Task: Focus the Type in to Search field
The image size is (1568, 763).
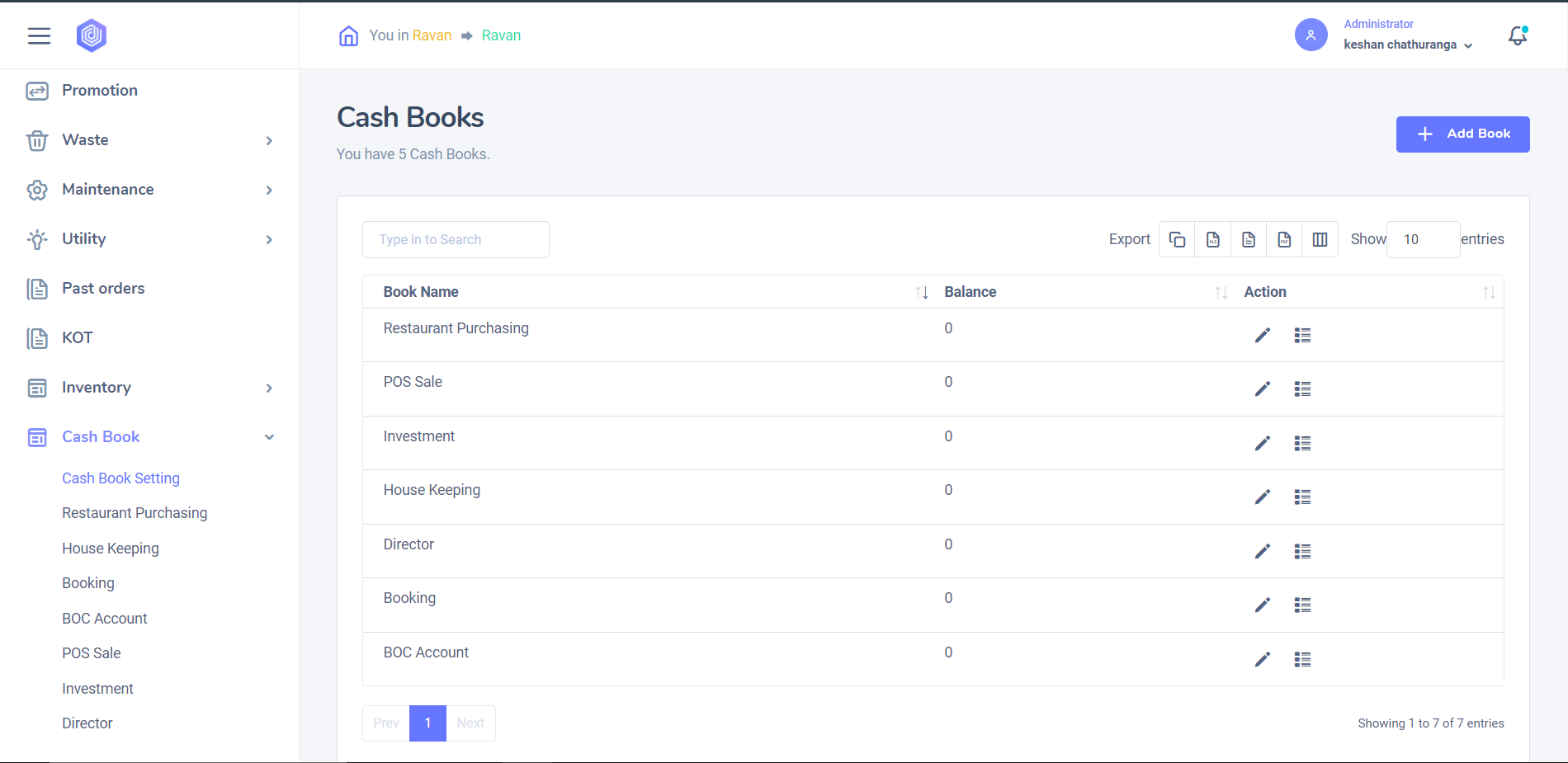Action: tap(456, 239)
